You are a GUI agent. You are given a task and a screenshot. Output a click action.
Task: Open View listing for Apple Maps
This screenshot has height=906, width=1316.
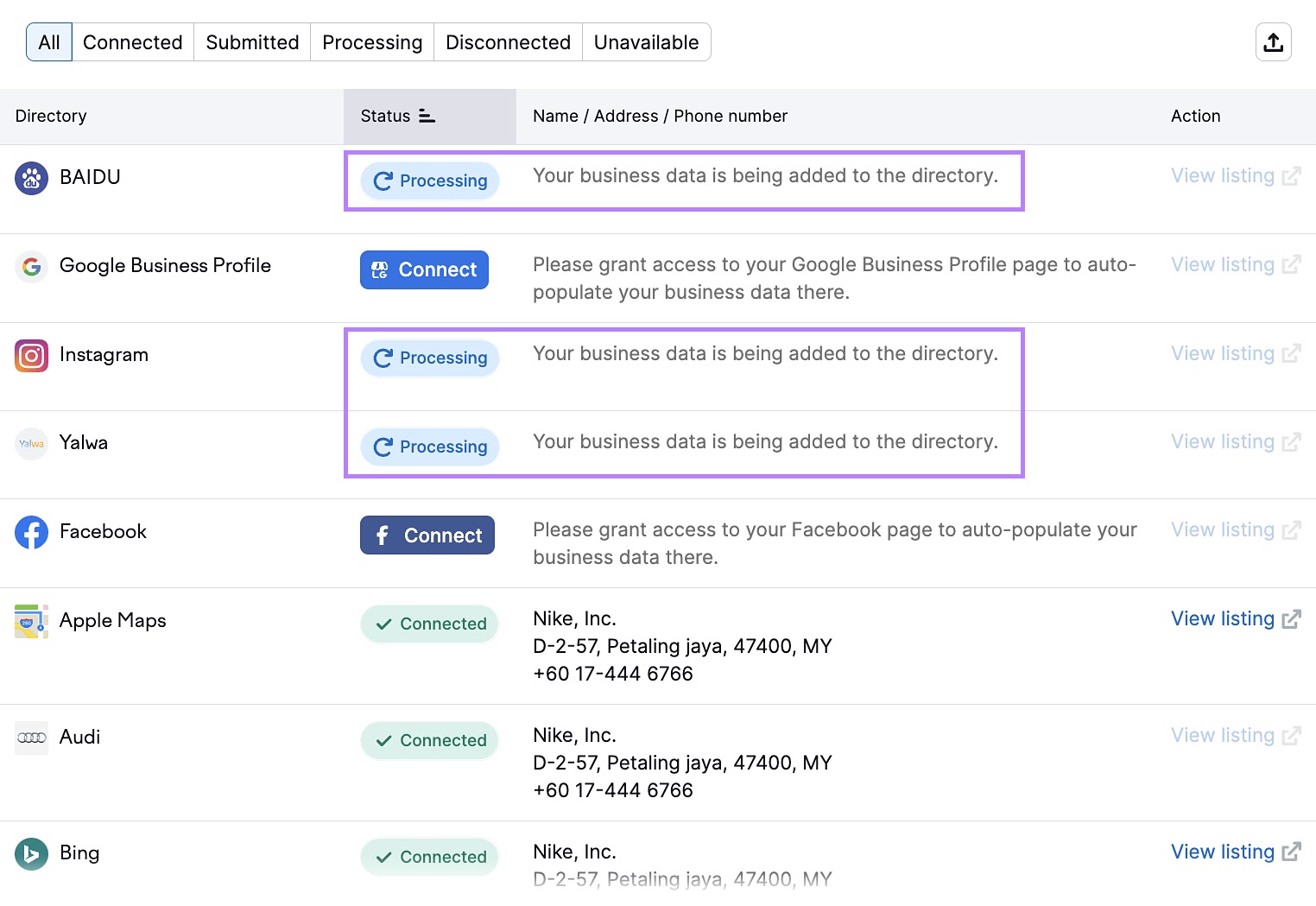(x=1223, y=618)
